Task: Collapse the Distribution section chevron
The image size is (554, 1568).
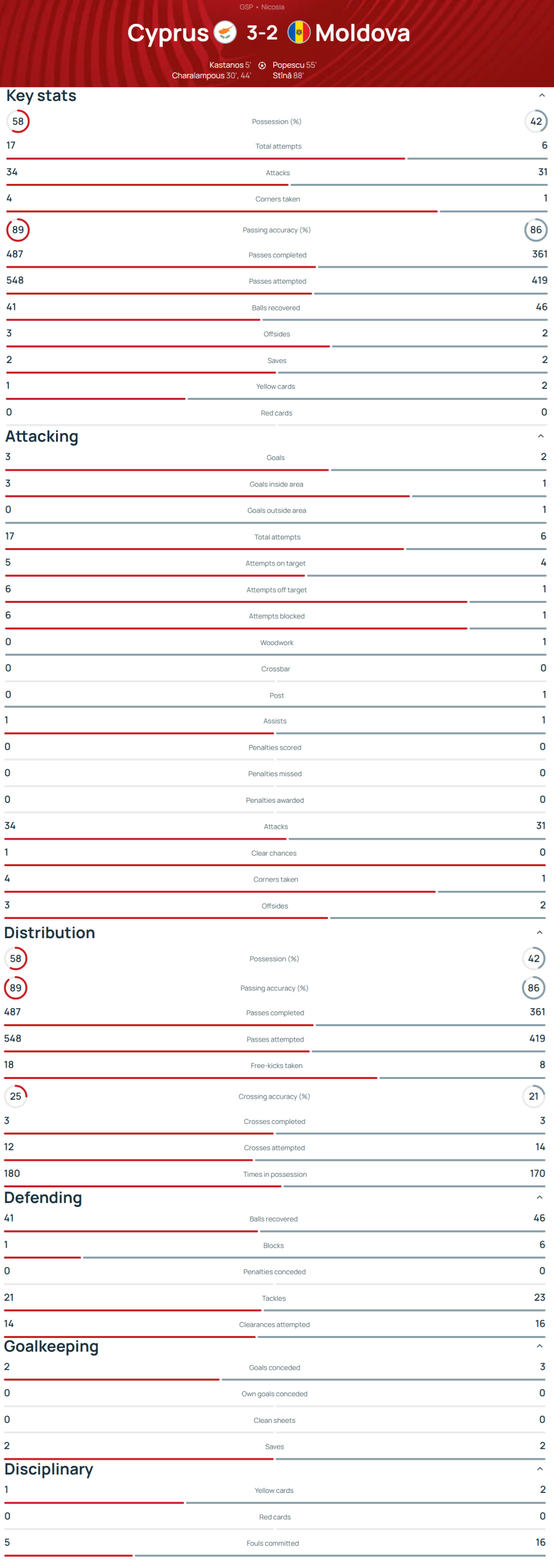Action: coord(540,933)
